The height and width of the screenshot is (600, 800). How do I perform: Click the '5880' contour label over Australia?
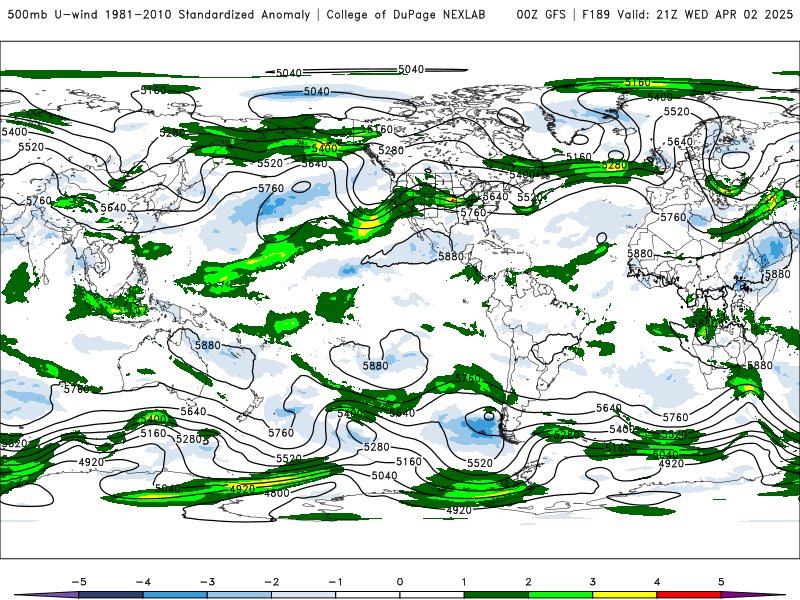[x=208, y=345]
